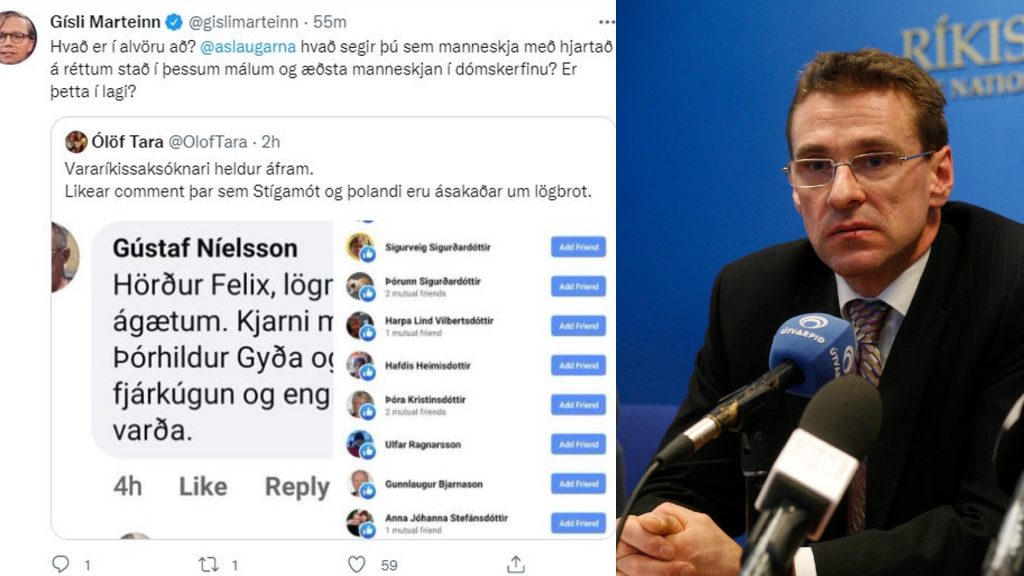1024x576 pixels.
Task: Click Reply under Gústaf Níelsson's comment
Action: point(297,487)
